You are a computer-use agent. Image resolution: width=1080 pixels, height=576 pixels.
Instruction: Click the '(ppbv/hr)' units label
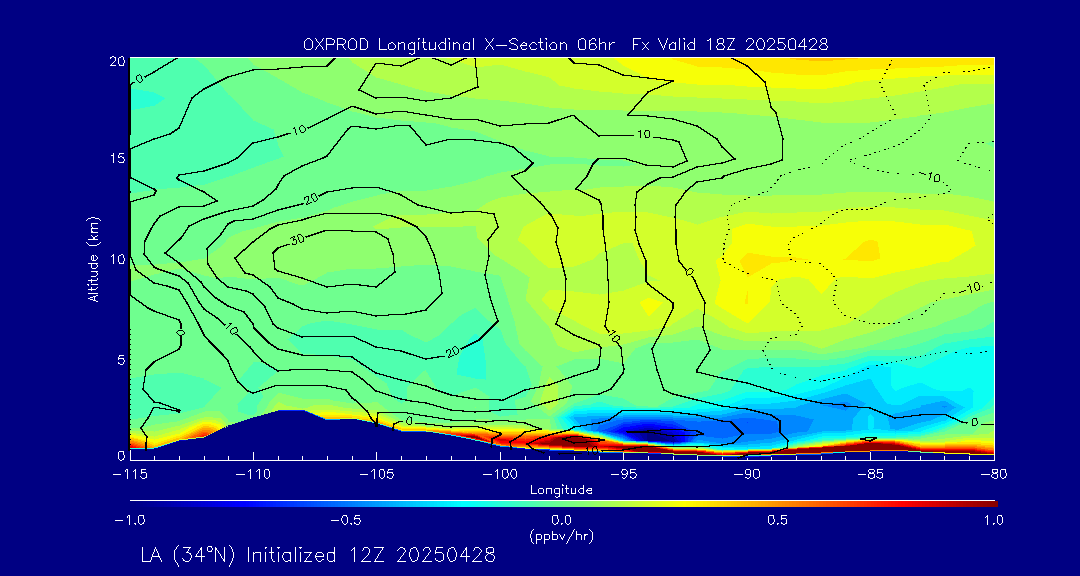pyautogui.click(x=561, y=535)
